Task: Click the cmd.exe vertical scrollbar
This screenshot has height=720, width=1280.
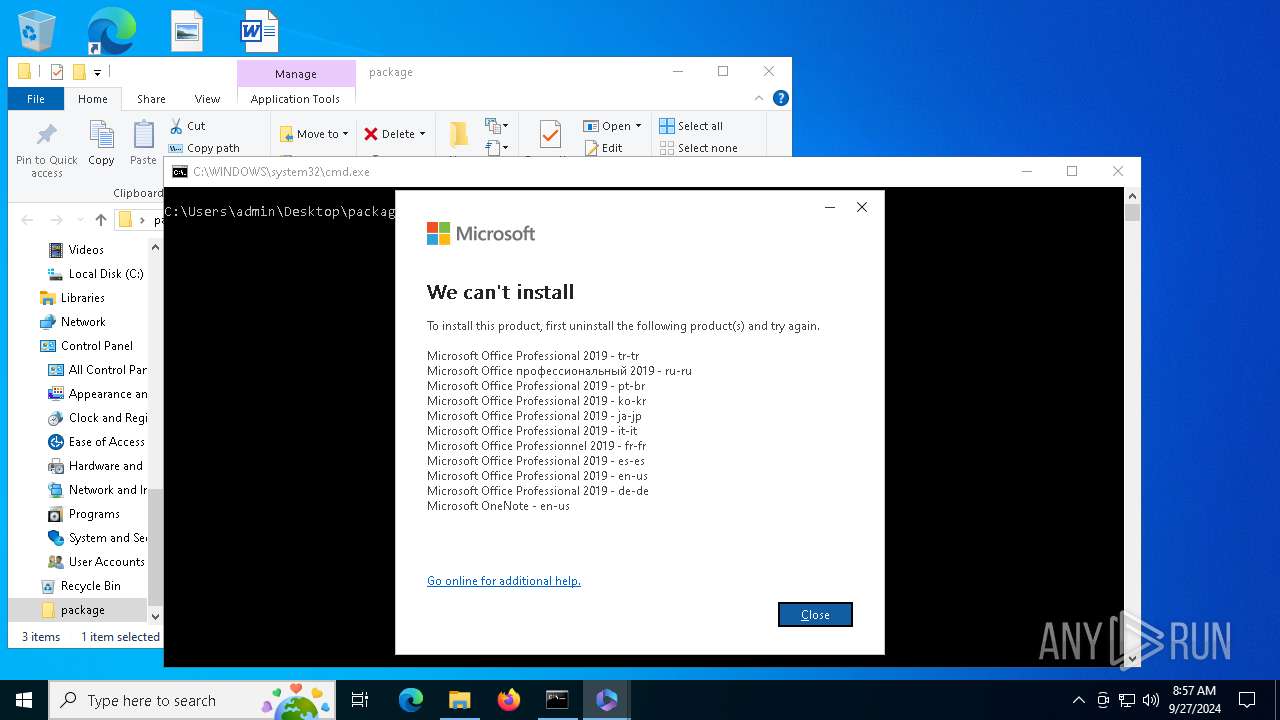Action: [1132, 428]
